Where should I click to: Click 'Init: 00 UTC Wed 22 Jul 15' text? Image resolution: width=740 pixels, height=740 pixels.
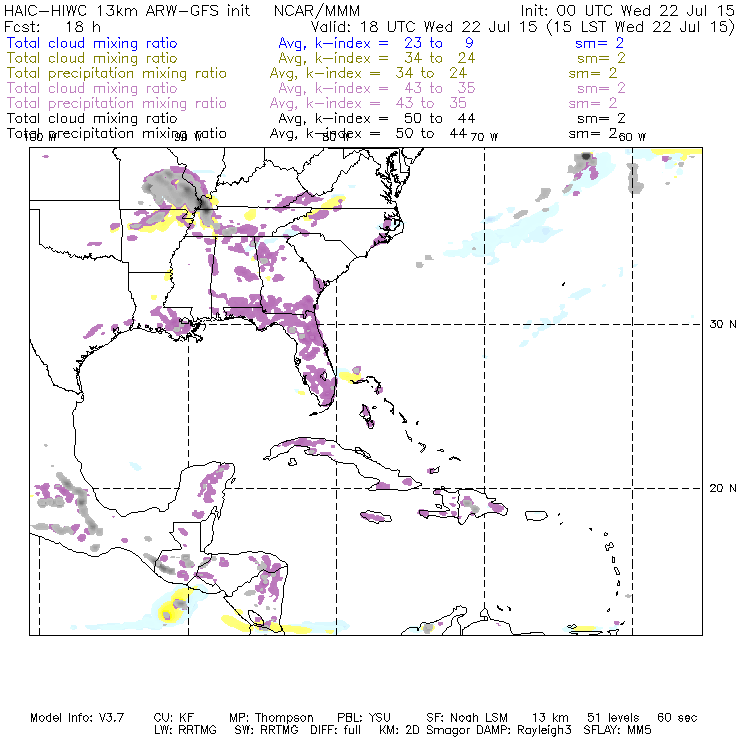(x=627, y=10)
